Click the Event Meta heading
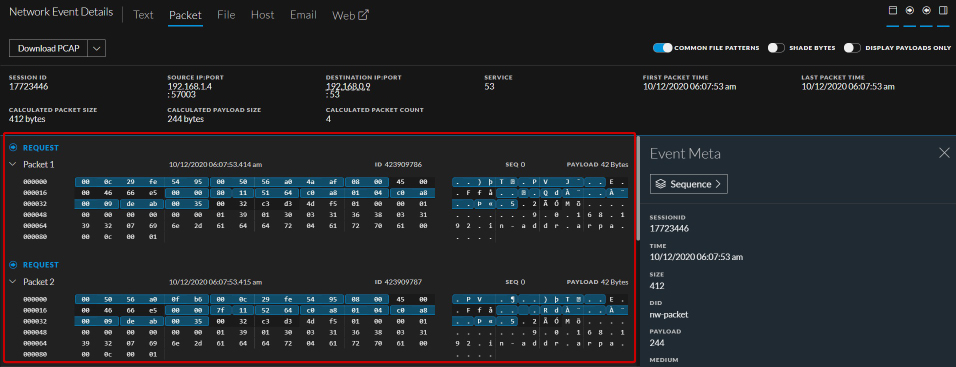 click(x=685, y=154)
